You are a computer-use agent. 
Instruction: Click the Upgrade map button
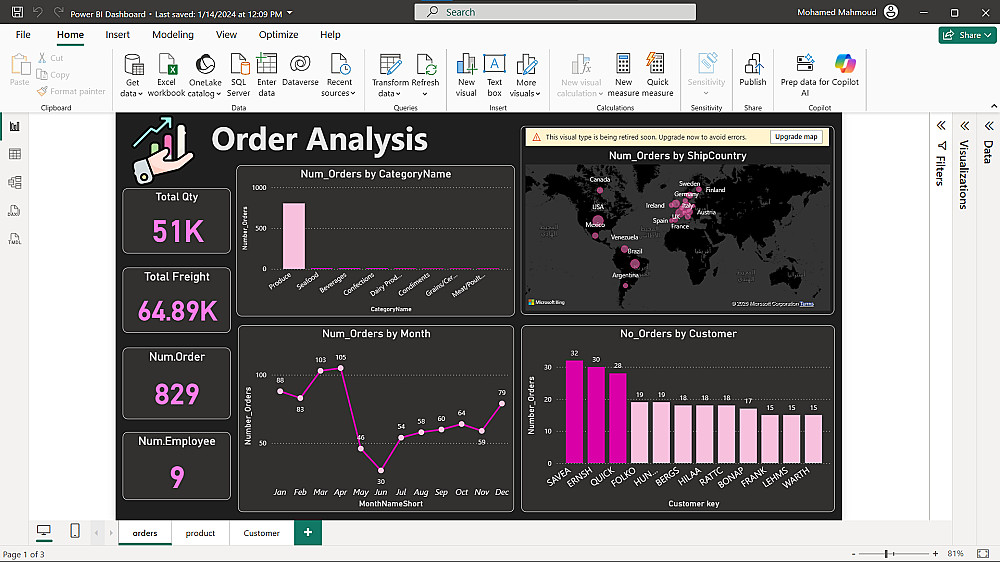coord(796,137)
